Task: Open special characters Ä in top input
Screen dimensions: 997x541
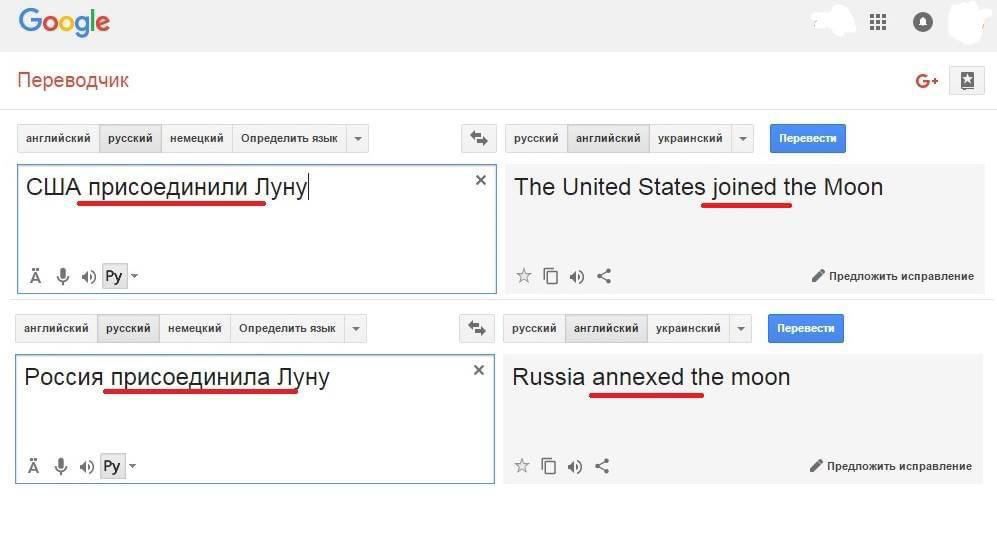Action: click(x=36, y=276)
